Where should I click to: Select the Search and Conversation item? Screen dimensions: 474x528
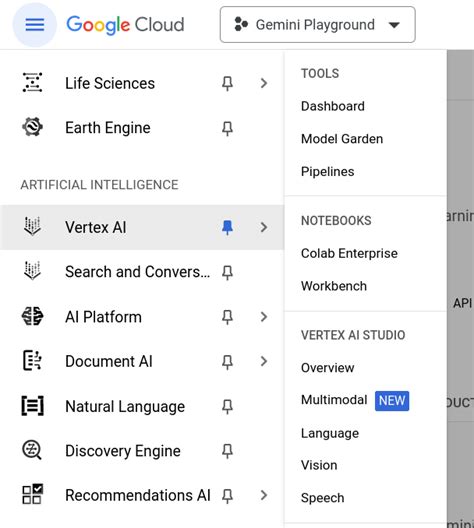tap(137, 272)
